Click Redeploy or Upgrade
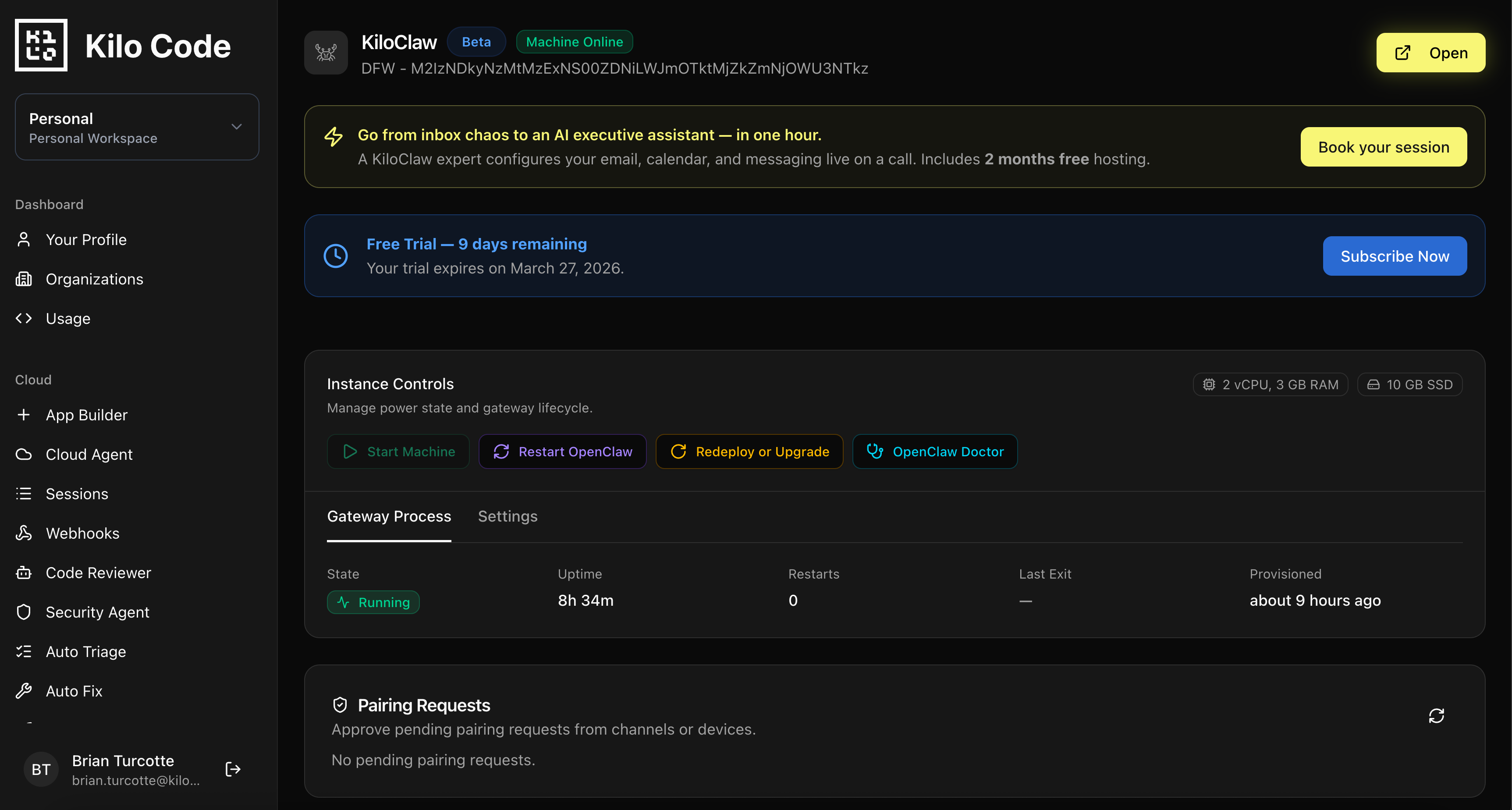Image resolution: width=1512 pixels, height=810 pixels. pos(749,451)
